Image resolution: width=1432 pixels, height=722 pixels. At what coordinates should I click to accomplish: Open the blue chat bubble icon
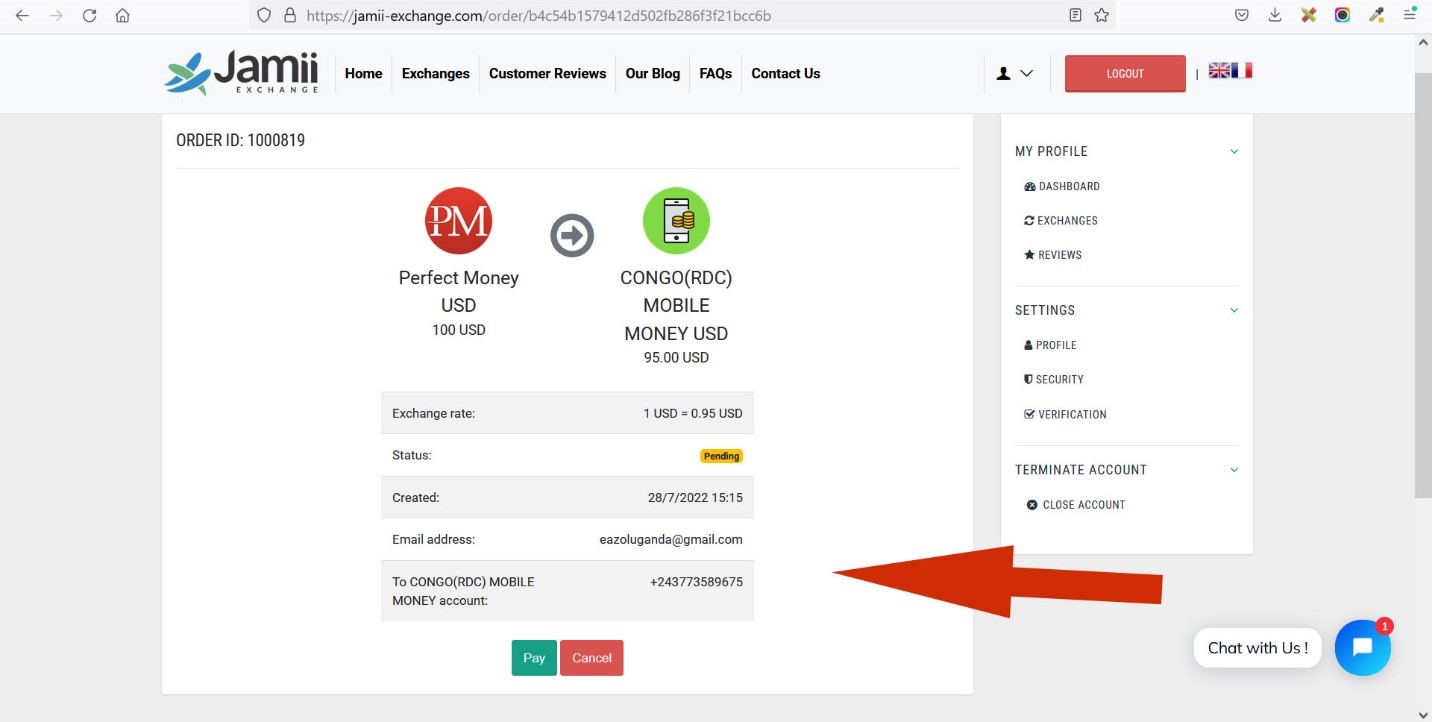[x=1362, y=647]
